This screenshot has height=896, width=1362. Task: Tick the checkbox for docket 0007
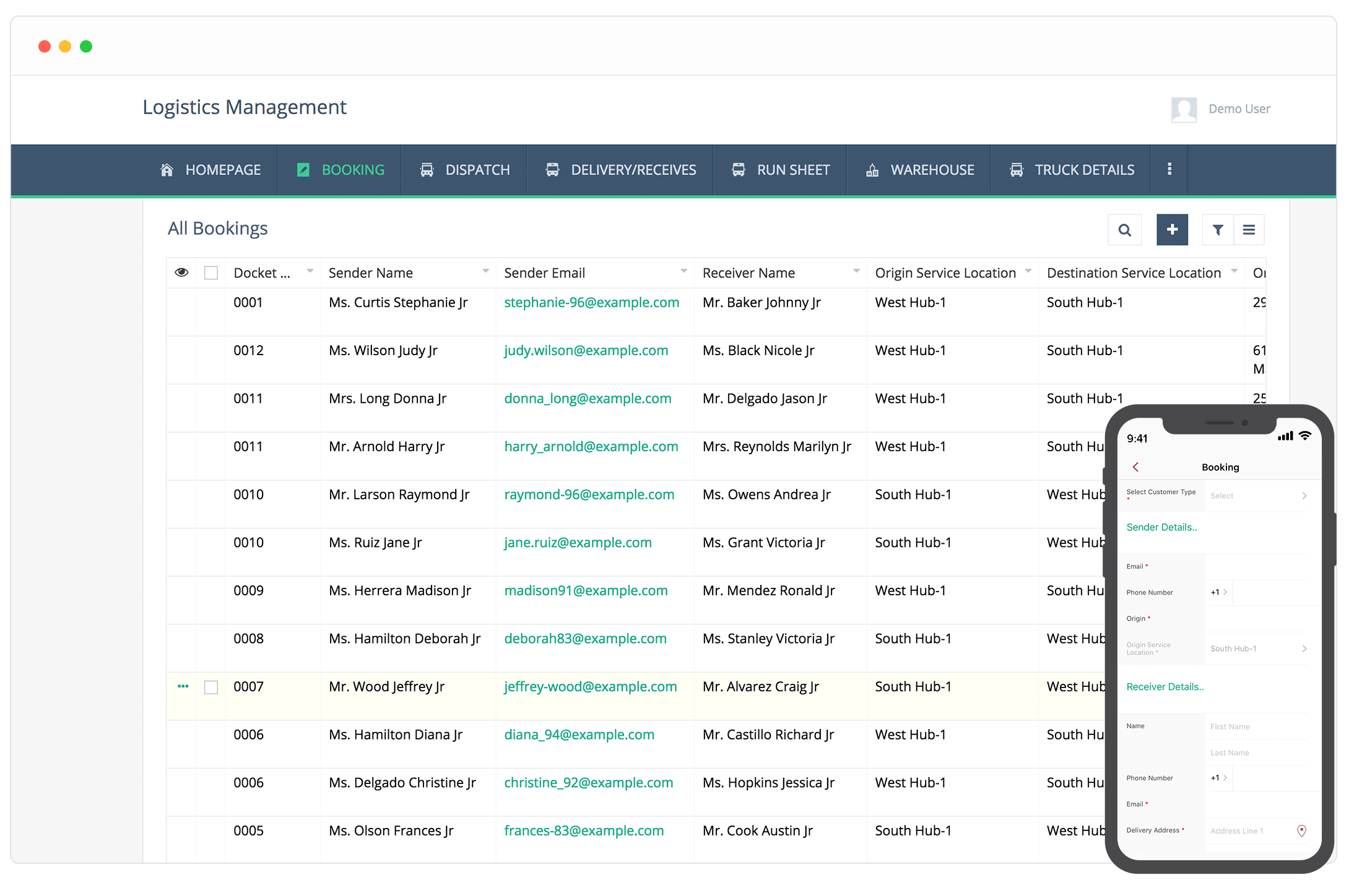[211, 687]
